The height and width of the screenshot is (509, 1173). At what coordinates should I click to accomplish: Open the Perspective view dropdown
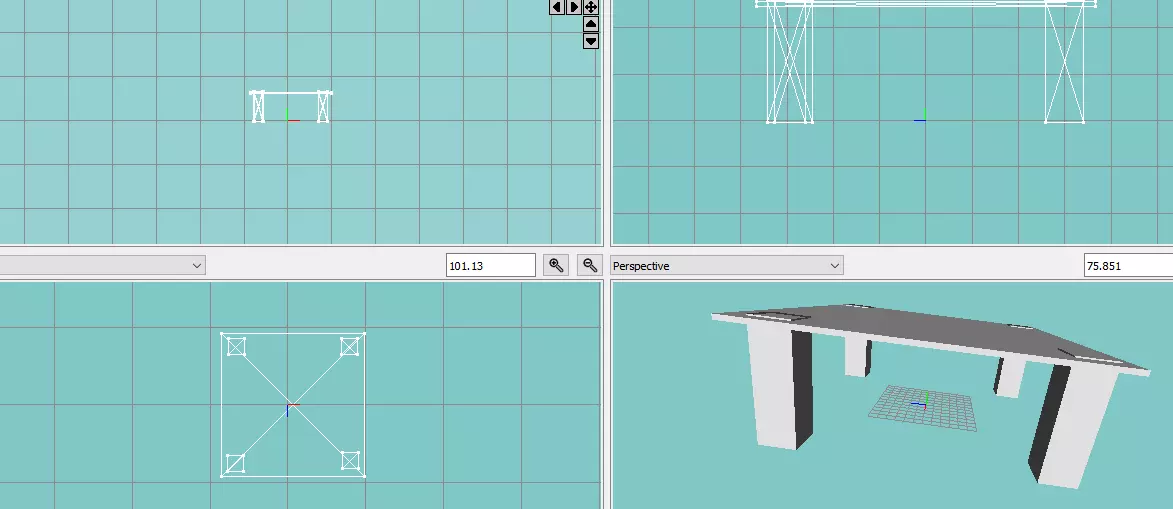[727, 266]
